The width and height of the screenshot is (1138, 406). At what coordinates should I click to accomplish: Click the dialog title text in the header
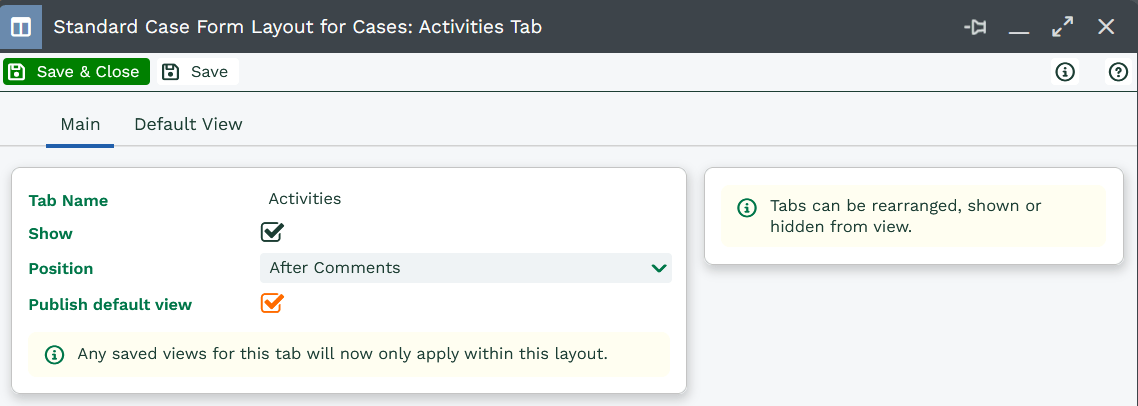[x=297, y=27]
